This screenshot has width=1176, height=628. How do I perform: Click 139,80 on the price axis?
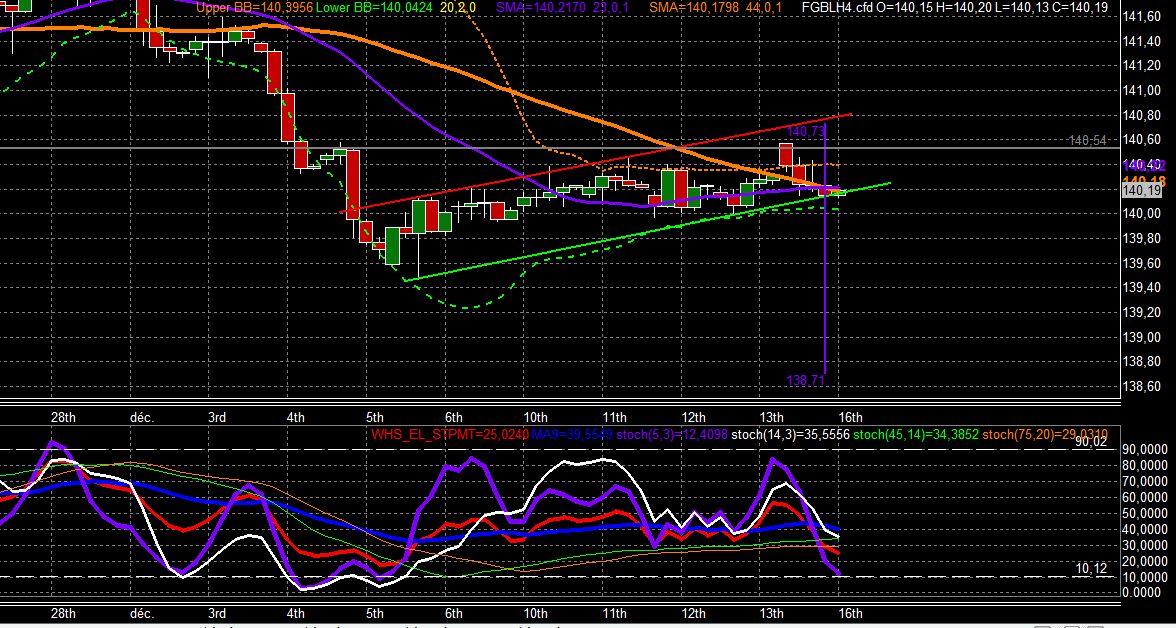coord(1143,239)
